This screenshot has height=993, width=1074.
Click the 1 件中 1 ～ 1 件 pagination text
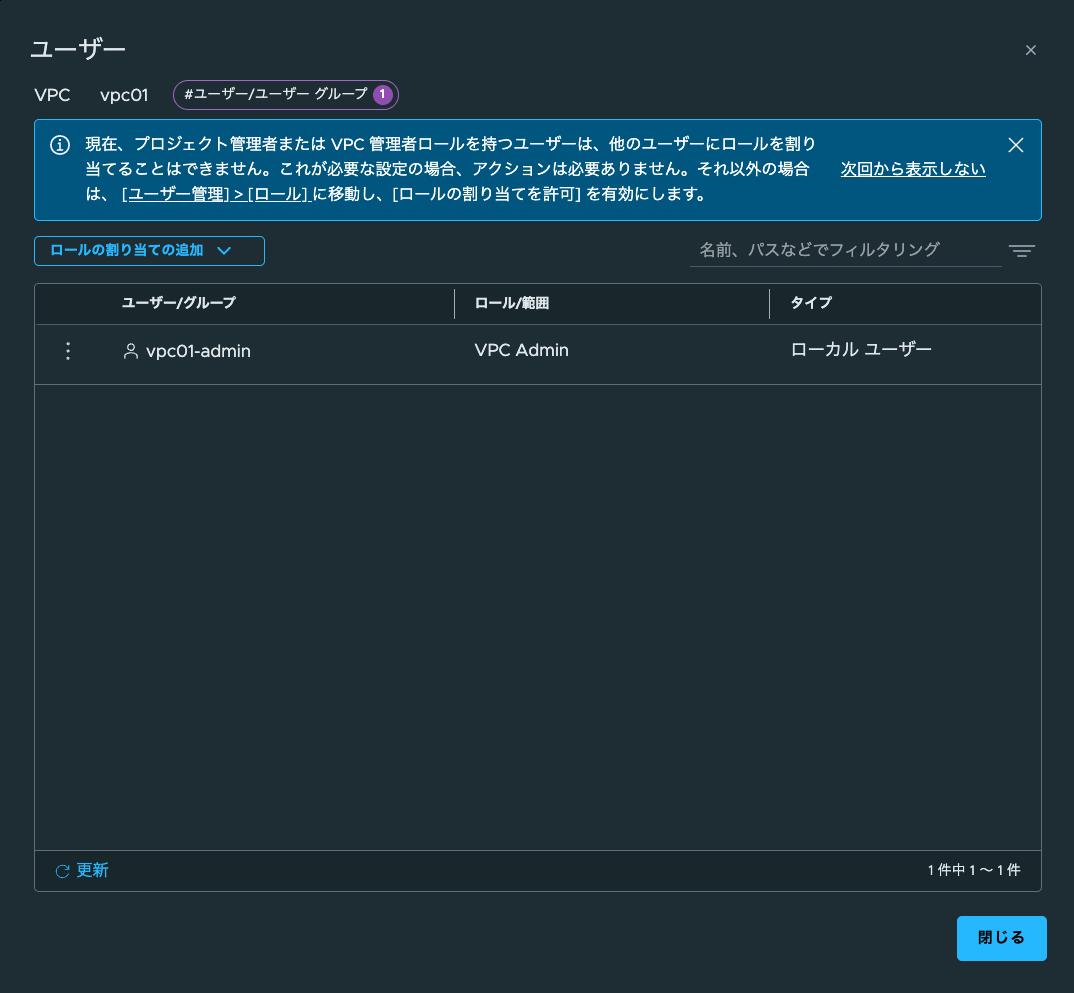pos(974,870)
